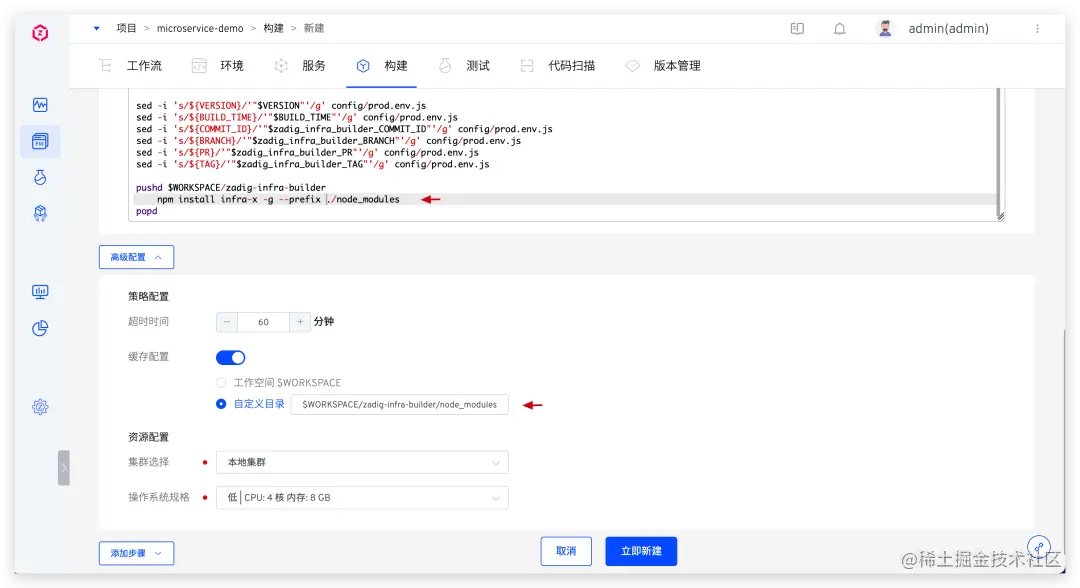Open the test flask icon in the sidebar
1080x588 pixels.
point(40,177)
